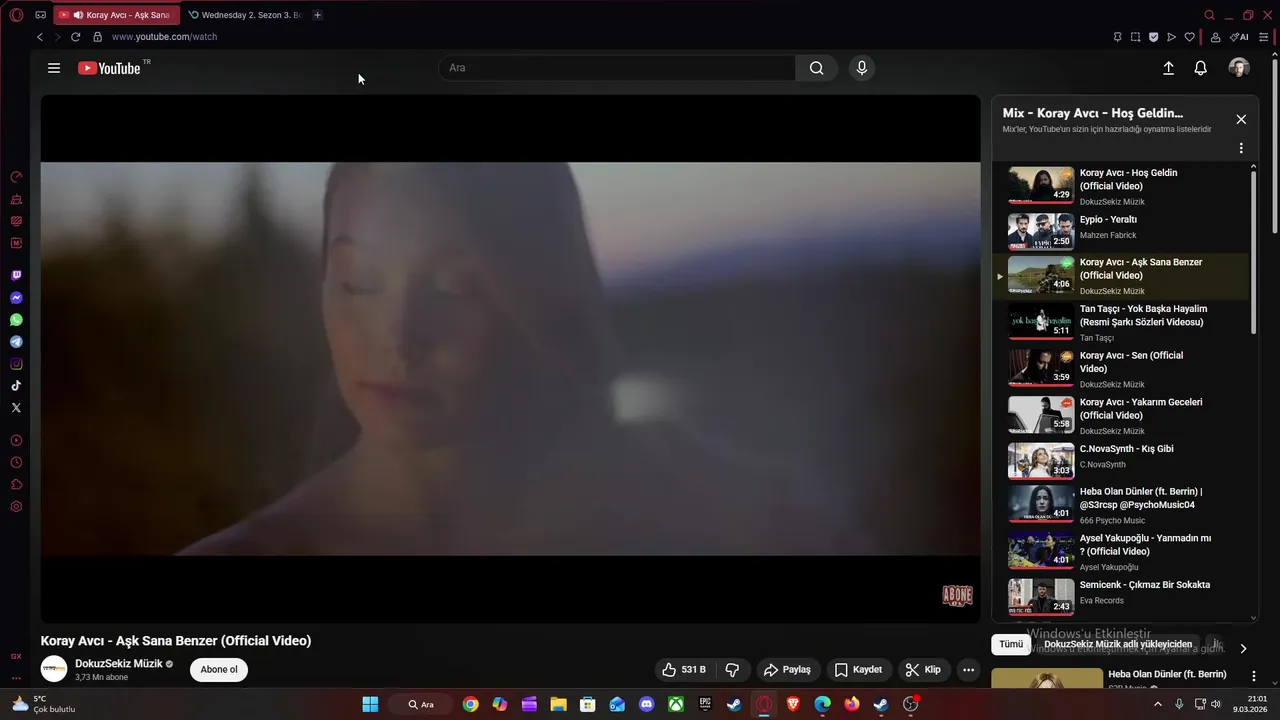Viewport: 1280px width, 720px height.
Task: Open File Explorer from the taskbar
Action: [558, 704]
